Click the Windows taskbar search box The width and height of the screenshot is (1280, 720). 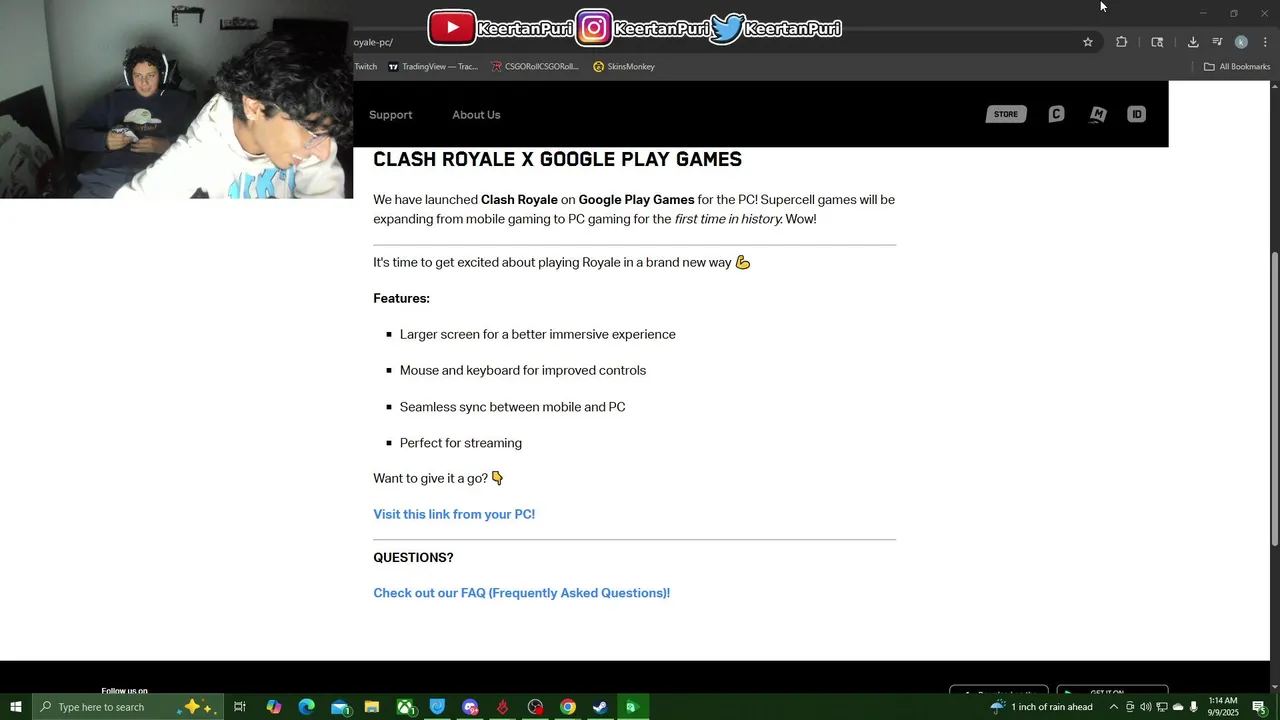pos(126,707)
